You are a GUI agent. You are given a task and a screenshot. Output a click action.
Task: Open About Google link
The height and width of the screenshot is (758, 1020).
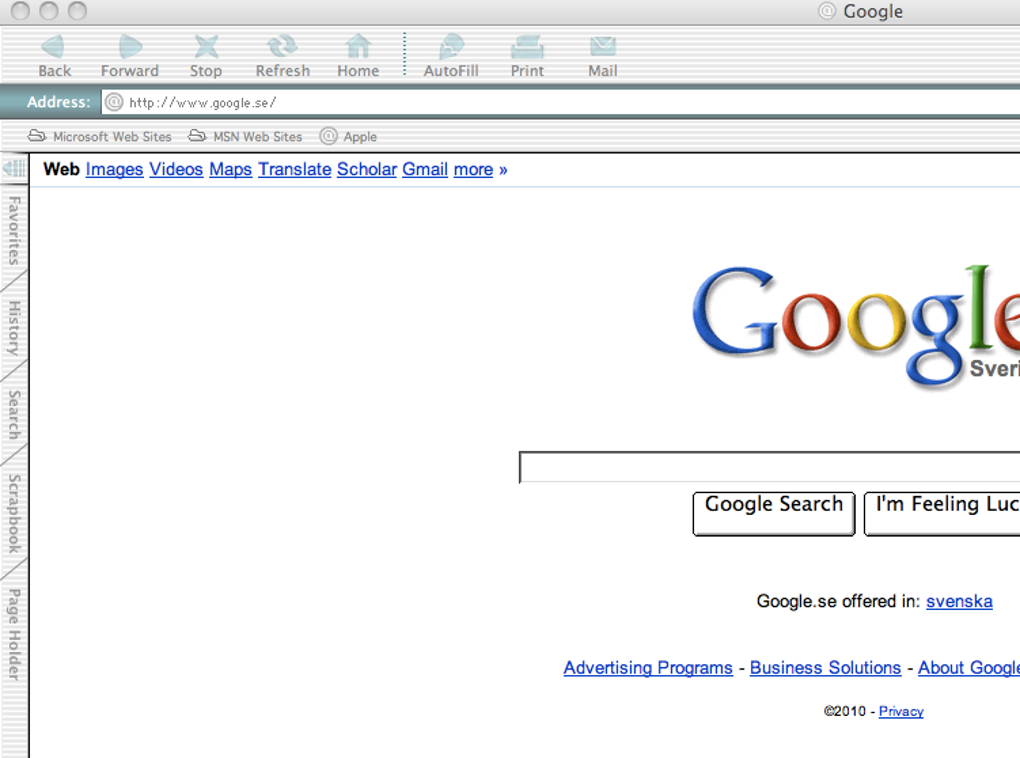tap(969, 668)
